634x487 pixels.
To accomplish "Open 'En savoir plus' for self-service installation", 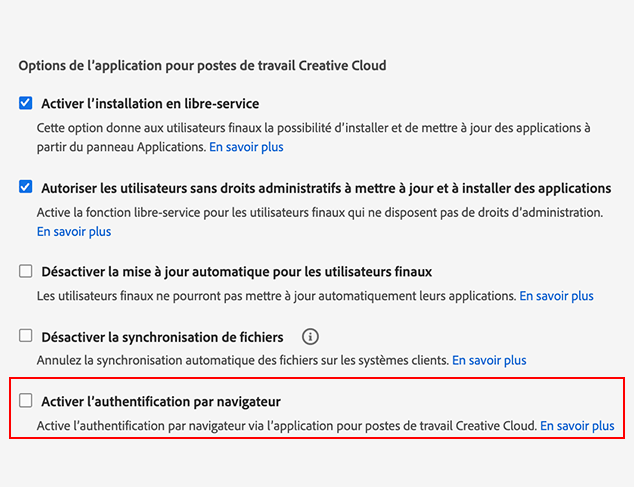I will [x=246, y=147].
